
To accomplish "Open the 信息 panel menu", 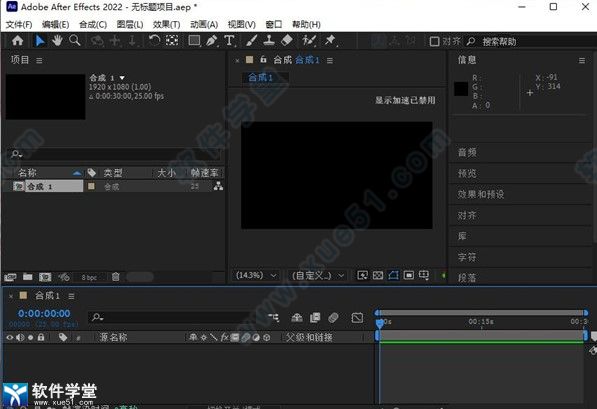I will (582, 60).
